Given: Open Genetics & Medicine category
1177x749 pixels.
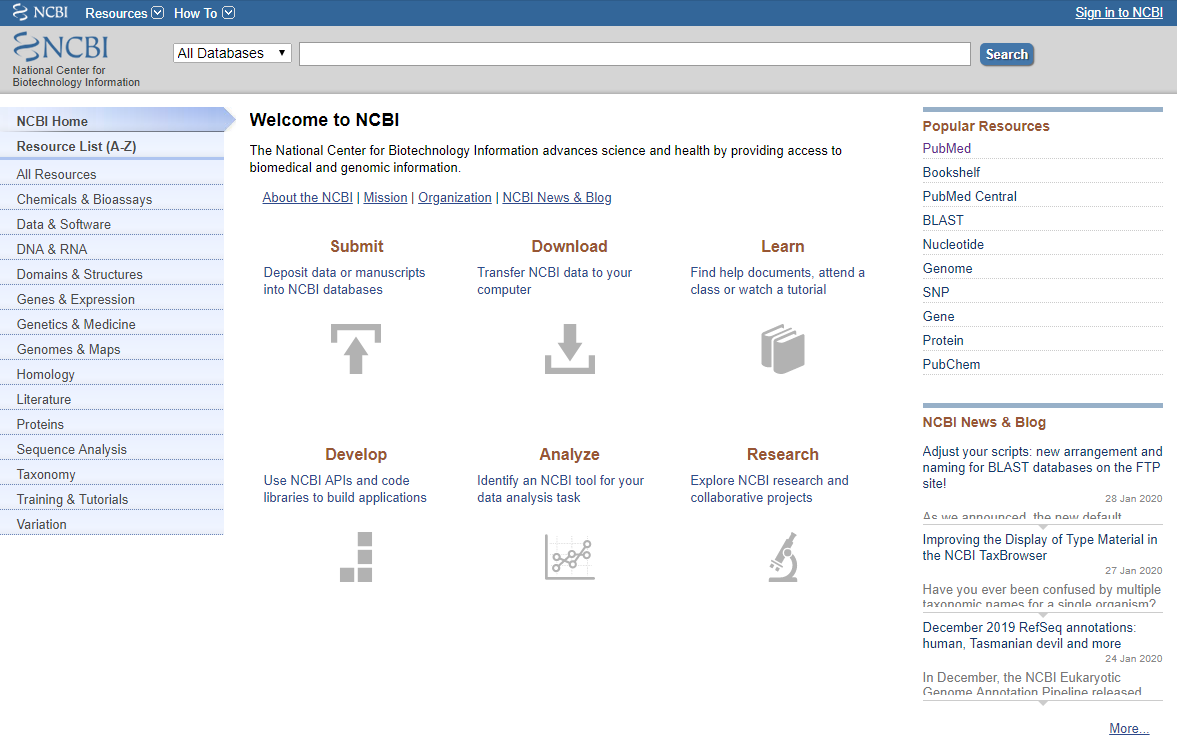Looking at the screenshot, I should click(x=112, y=324).
